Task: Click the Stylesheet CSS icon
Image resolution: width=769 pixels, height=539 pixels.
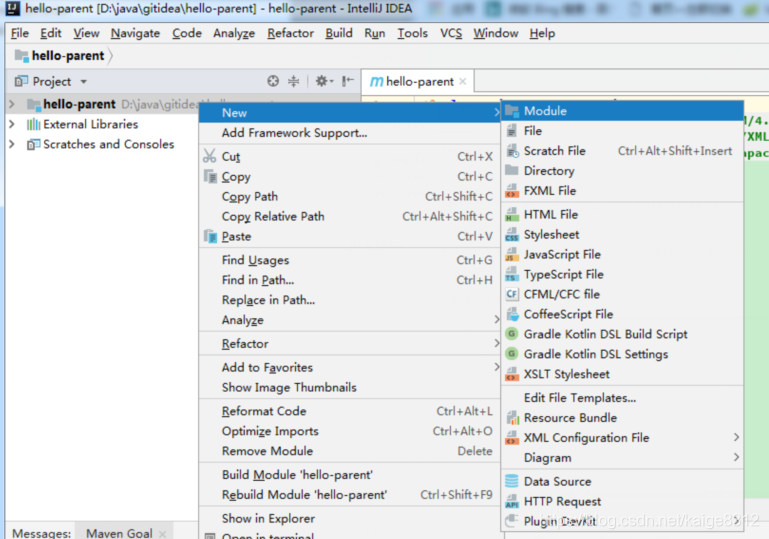Action: click(x=512, y=235)
